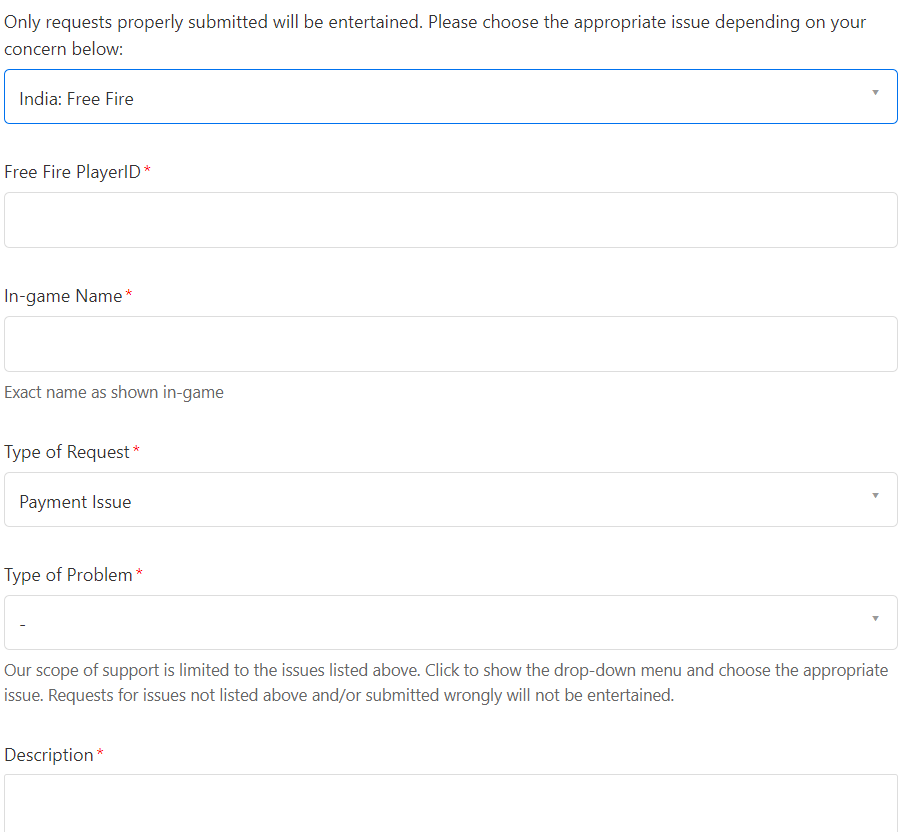Click the Type of Problem label
The width and height of the screenshot is (923, 832).
coord(68,575)
